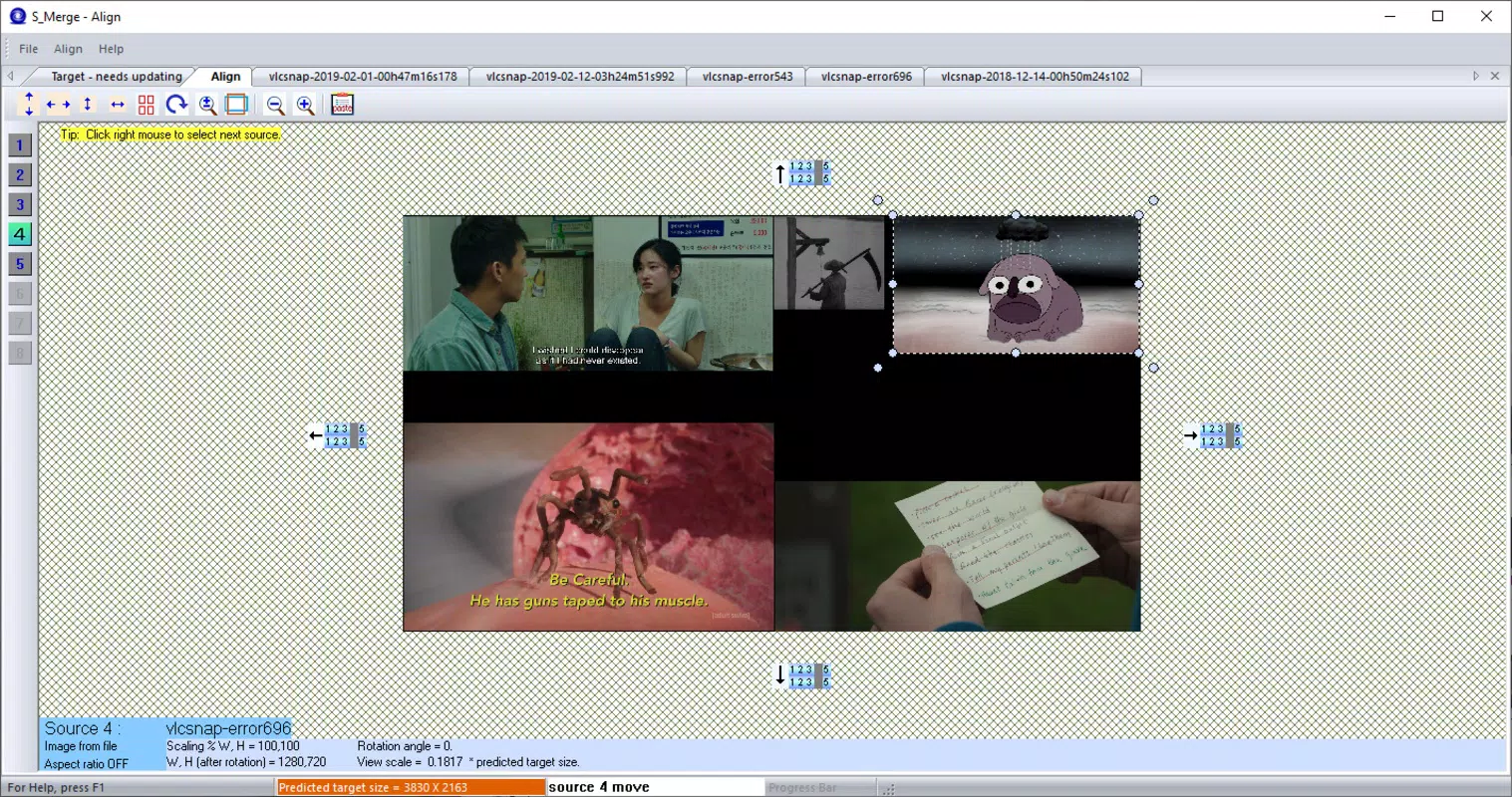
Task: Click the man and woman movie snapshot
Action: click(x=588, y=293)
